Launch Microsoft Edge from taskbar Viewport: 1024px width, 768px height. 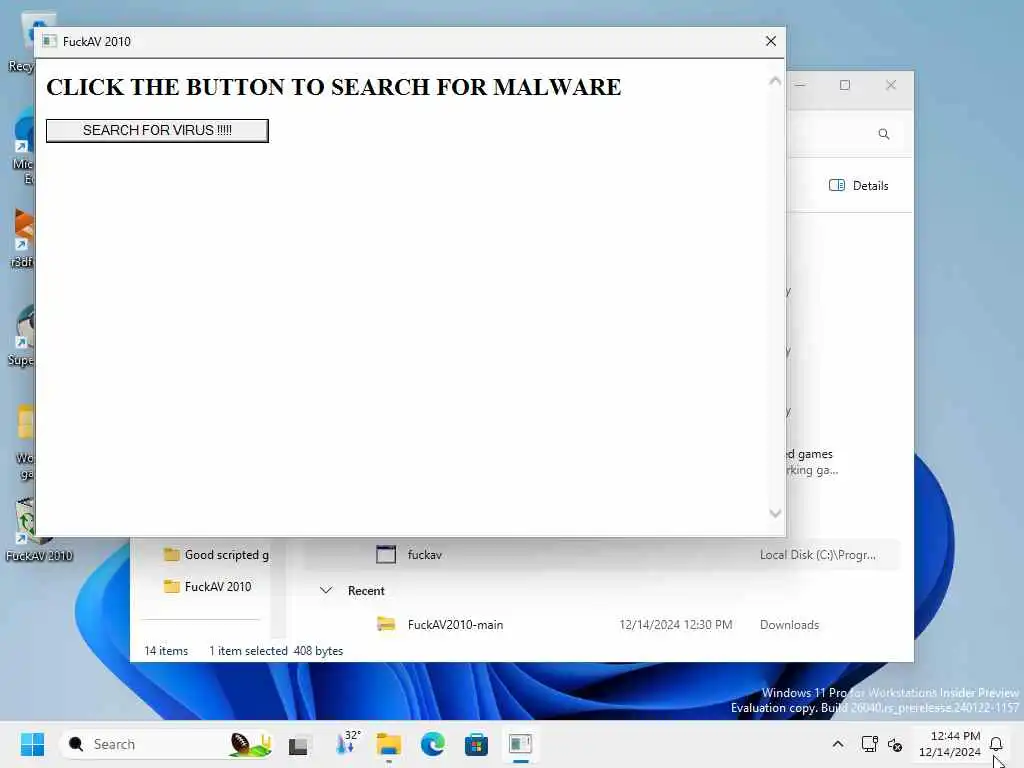432,744
